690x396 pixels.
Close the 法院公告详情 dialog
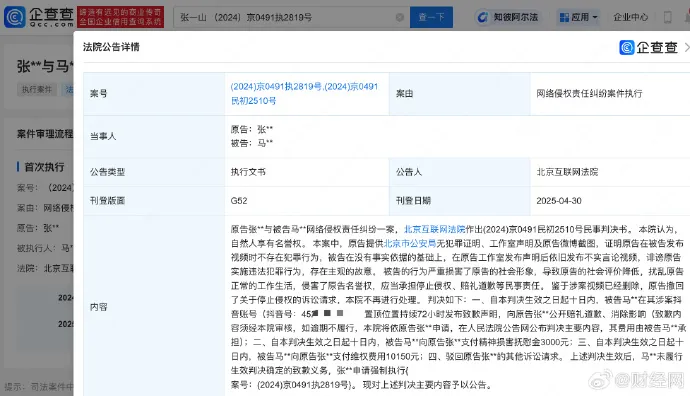pyautogui.click(x=686, y=47)
